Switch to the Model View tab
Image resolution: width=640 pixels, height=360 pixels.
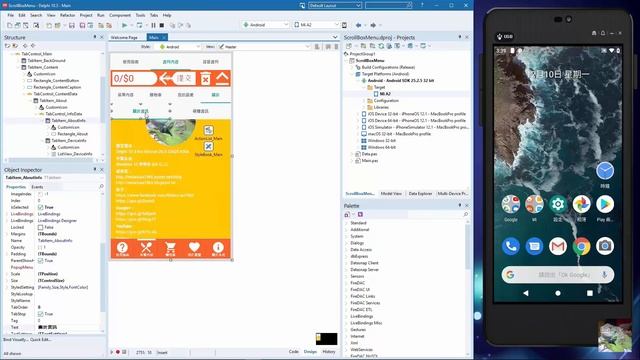click(x=391, y=193)
